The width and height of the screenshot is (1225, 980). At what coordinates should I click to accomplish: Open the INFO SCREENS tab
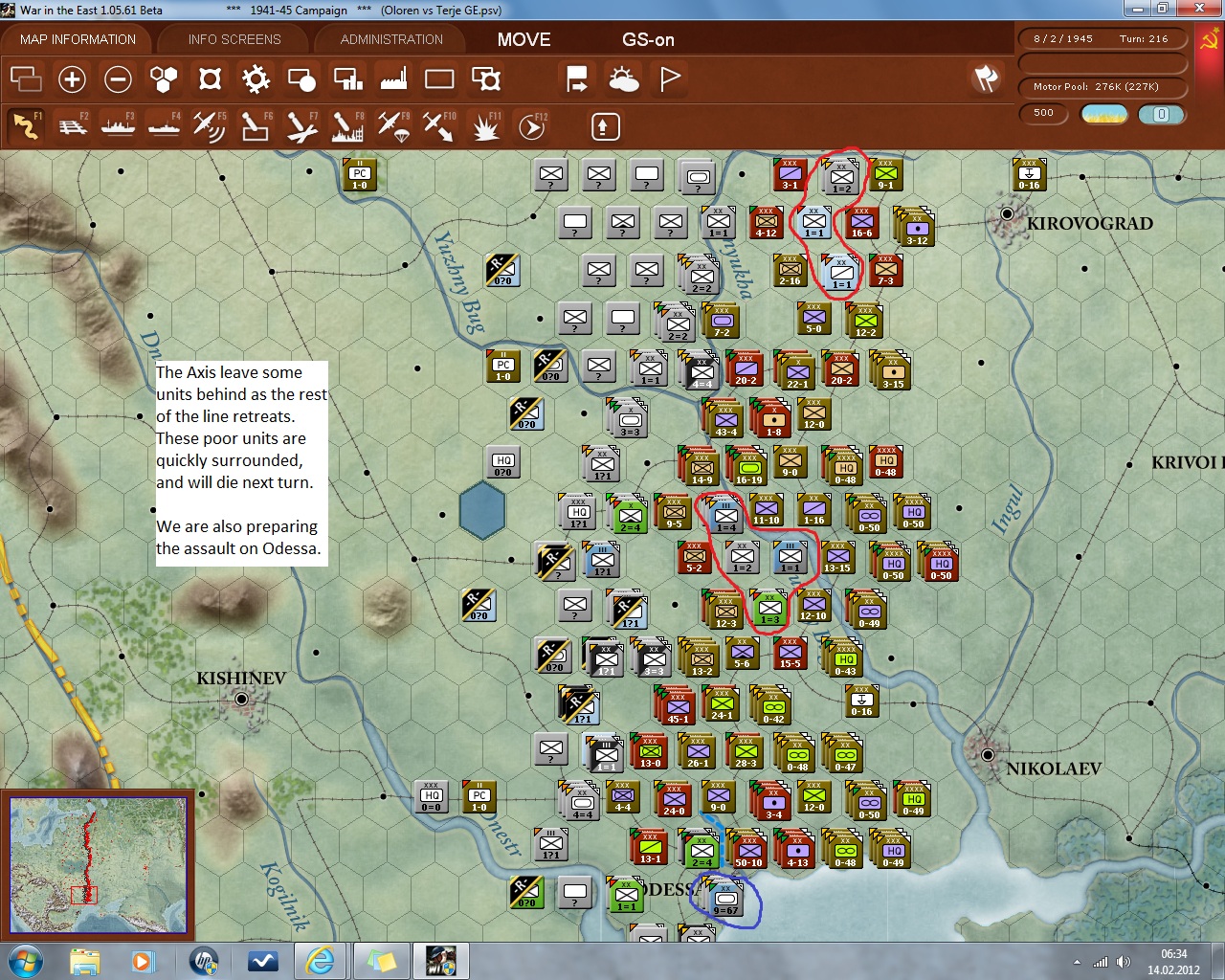pyautogui.click(x=234, y=39)
